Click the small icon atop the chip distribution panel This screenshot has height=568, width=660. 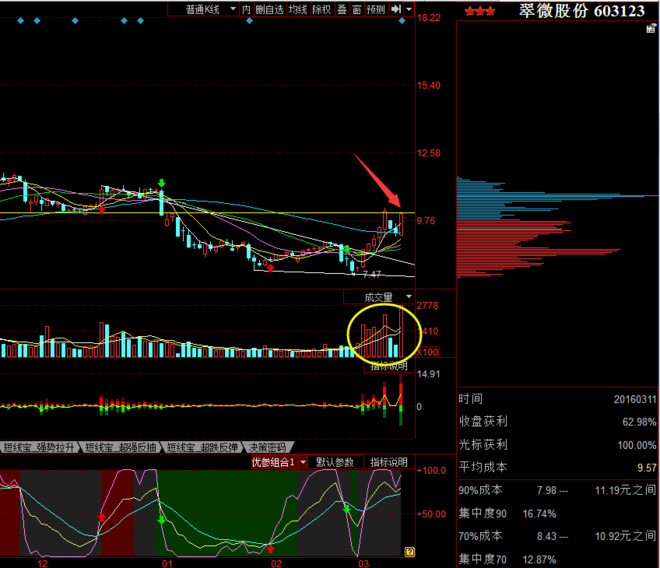(651, 28)
